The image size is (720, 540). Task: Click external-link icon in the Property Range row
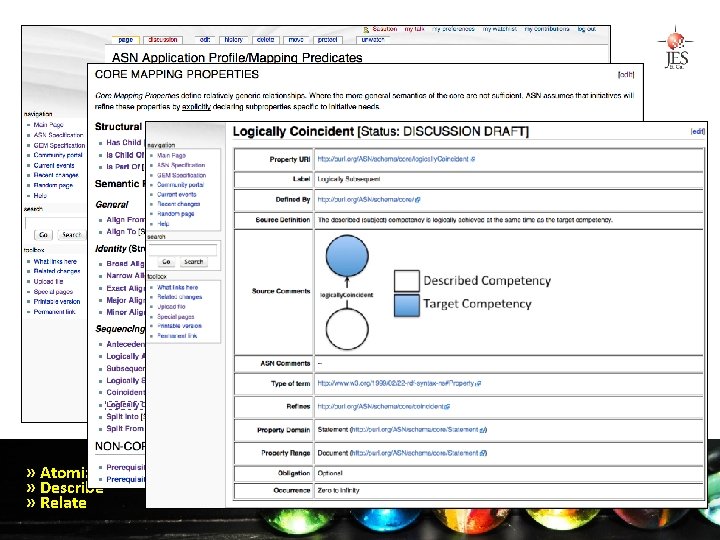click(482, 453)
